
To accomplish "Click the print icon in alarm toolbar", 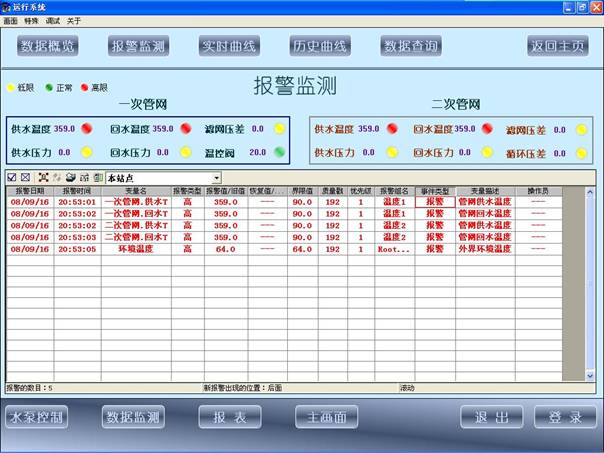I will click(x=70, y=177).
